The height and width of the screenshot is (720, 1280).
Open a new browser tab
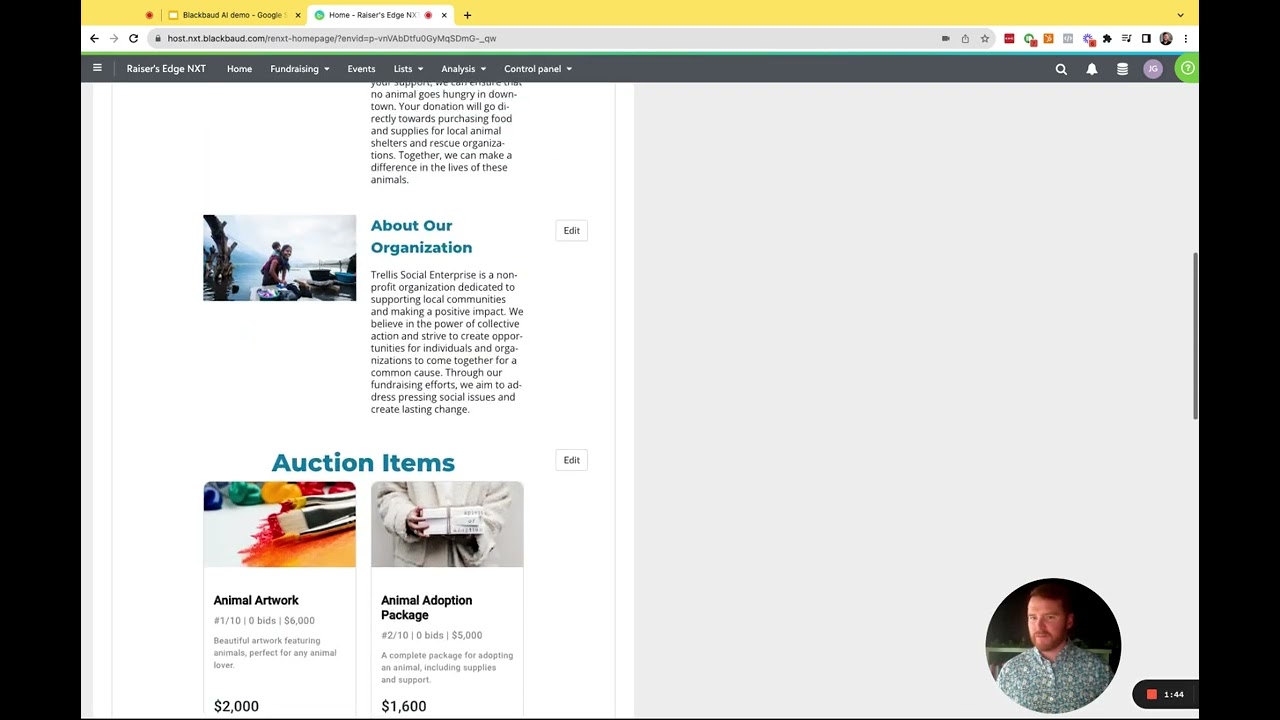[x=467, y=15]
